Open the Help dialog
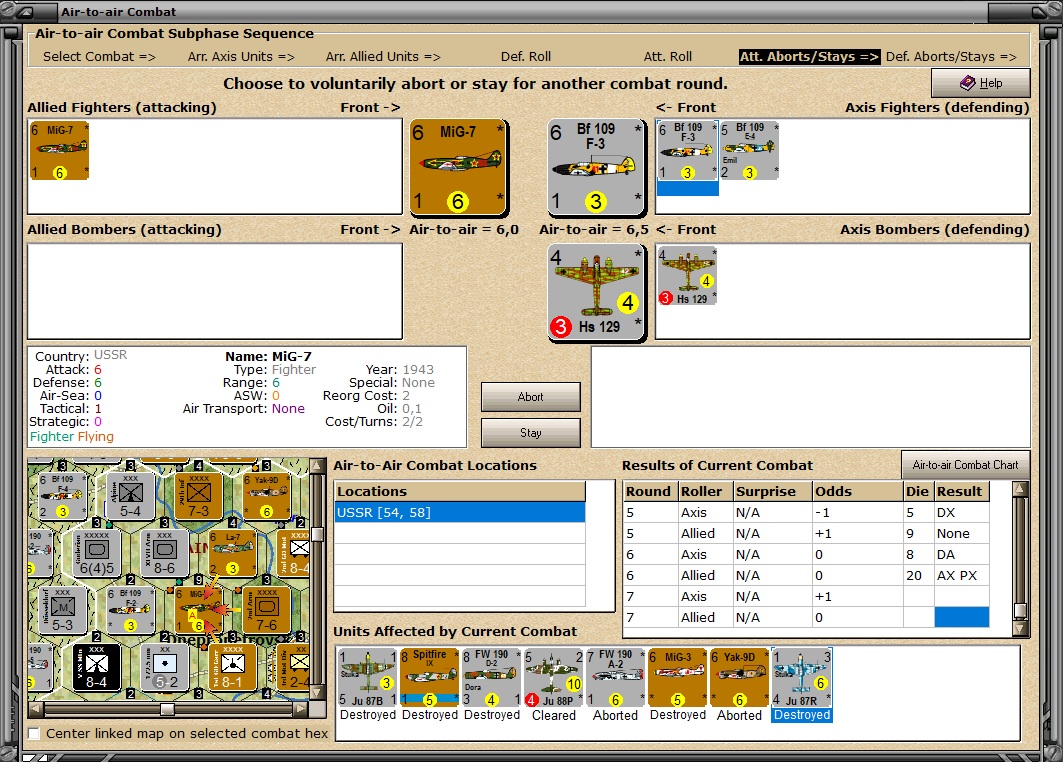Viewport: 1063px width, 762px height. tap(980, 84)
